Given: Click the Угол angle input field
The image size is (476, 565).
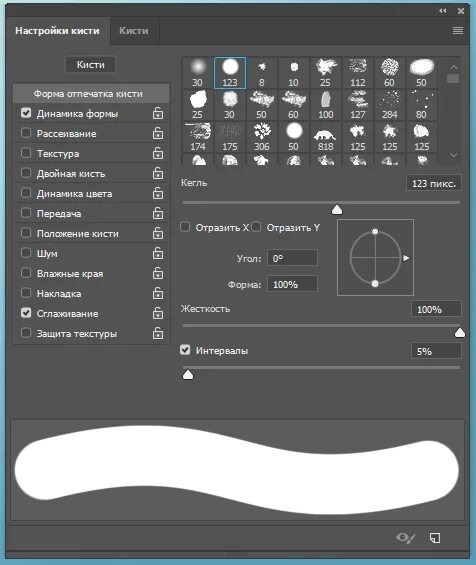Looking at the screenshot, I should 292,258.
